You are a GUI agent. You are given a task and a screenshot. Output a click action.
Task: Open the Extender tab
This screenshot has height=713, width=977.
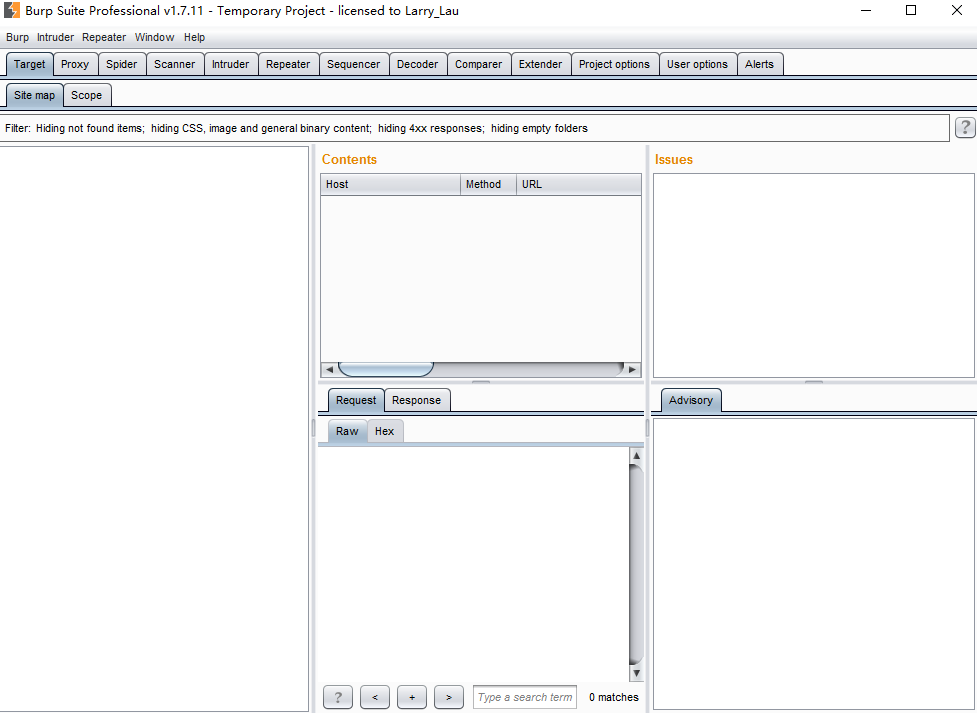point(540,64)
